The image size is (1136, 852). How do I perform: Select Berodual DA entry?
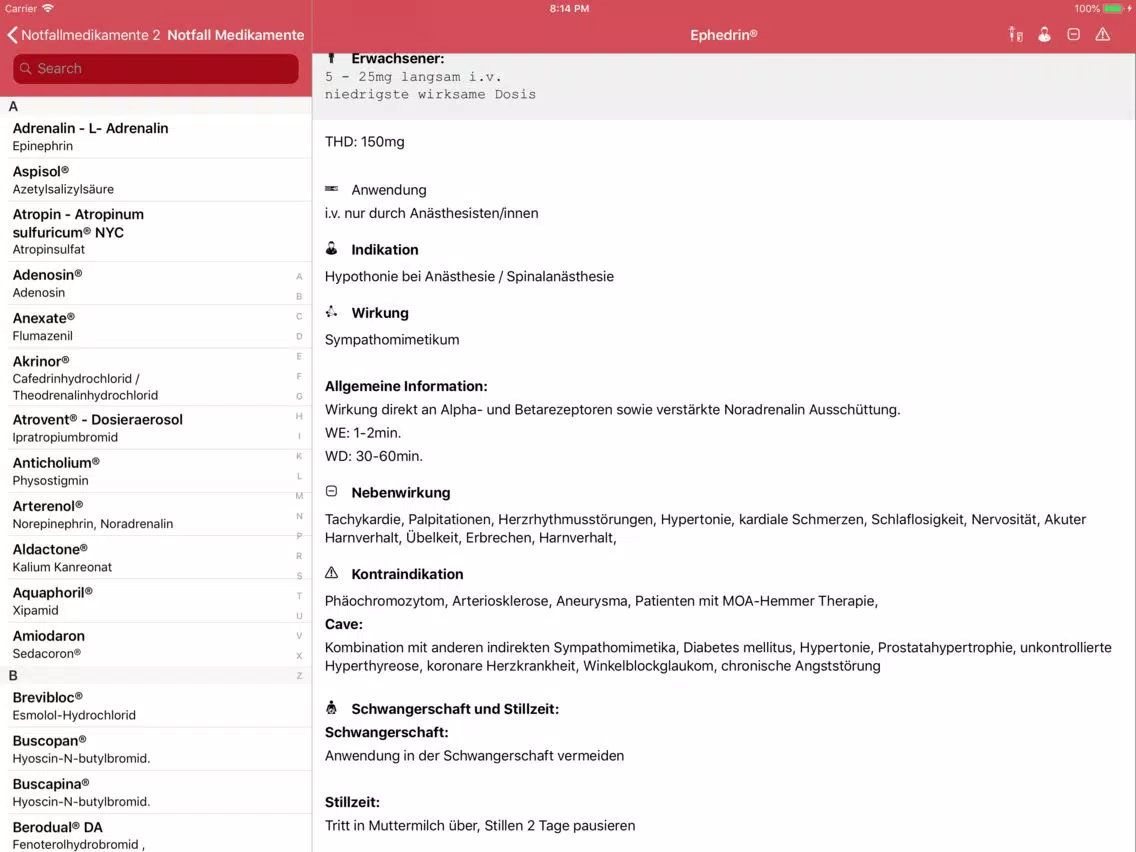156,834
